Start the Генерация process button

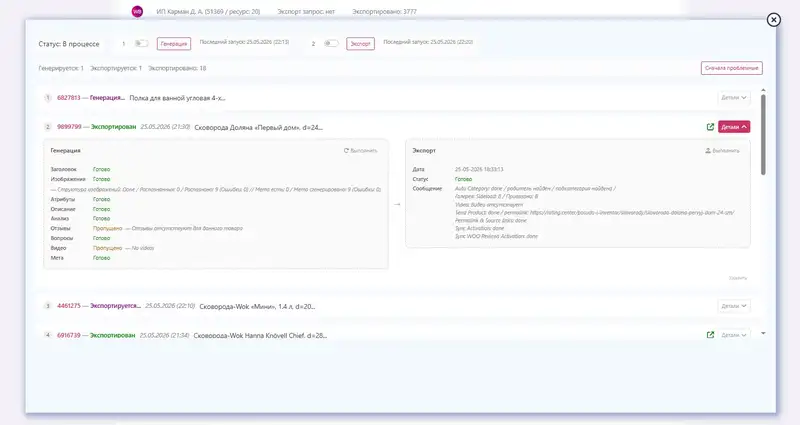click(x=174, y=44)
